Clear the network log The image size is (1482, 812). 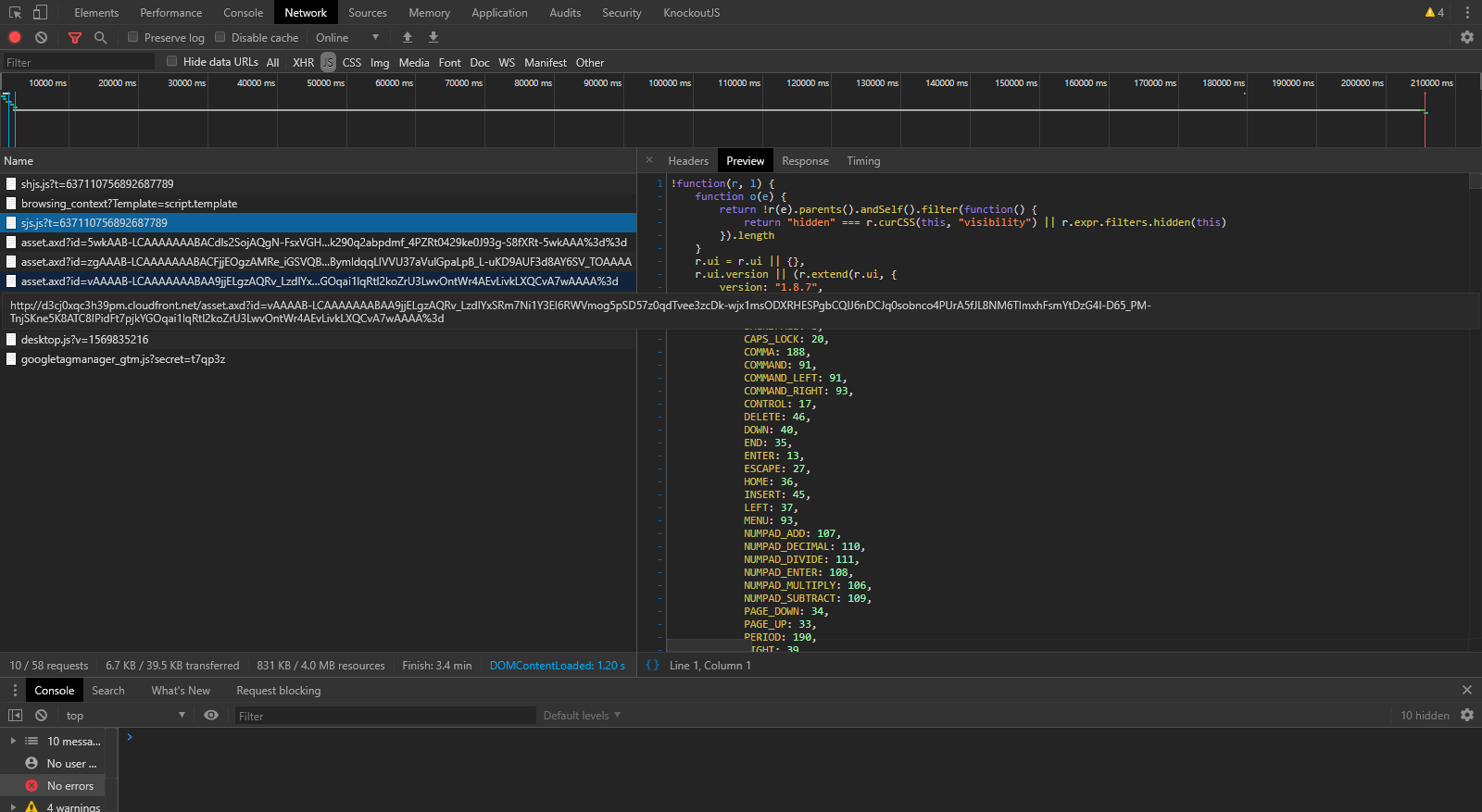coord(41,38)
